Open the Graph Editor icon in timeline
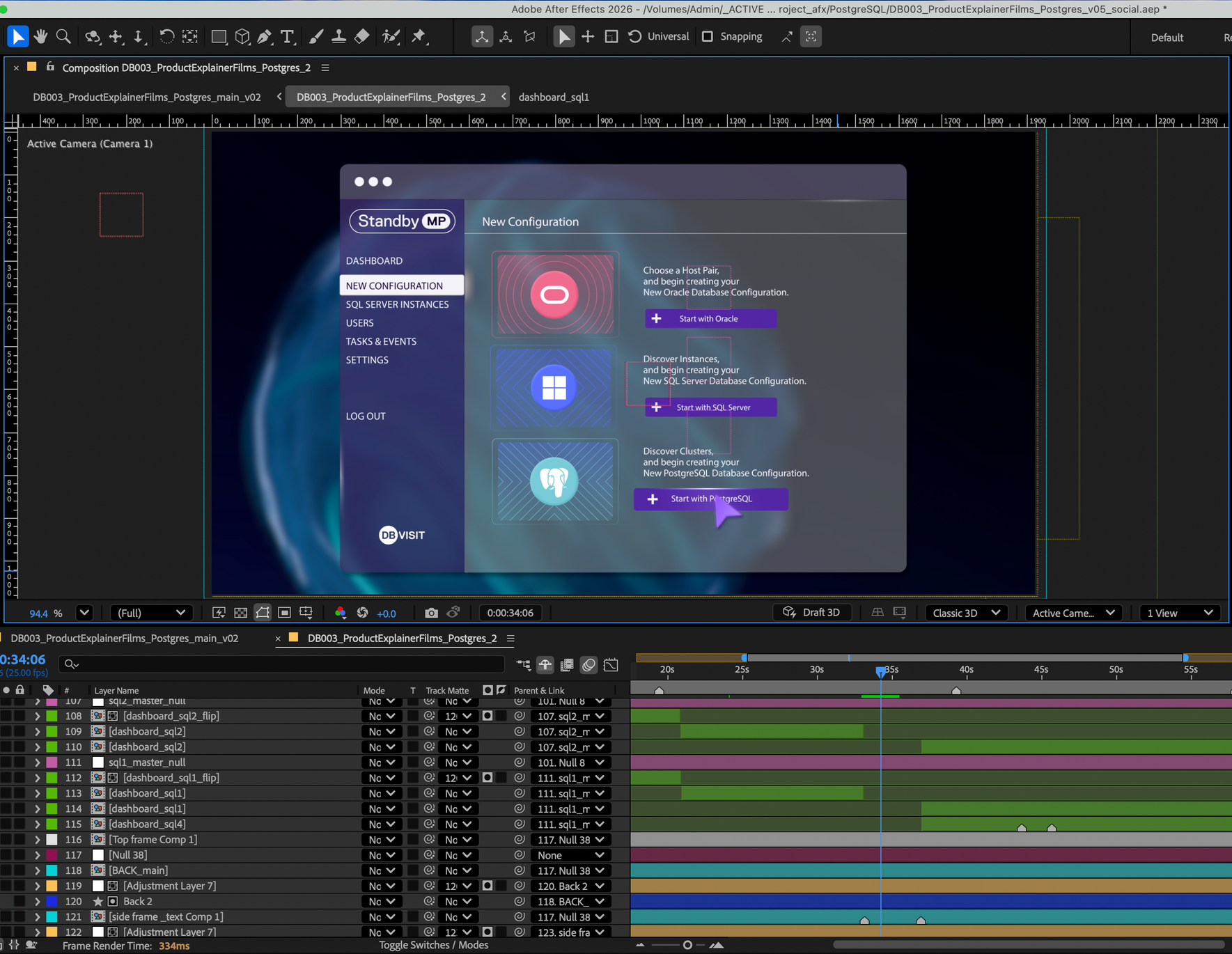The image size is (1232, 954). pyautogui.click(x=611, y=665)
